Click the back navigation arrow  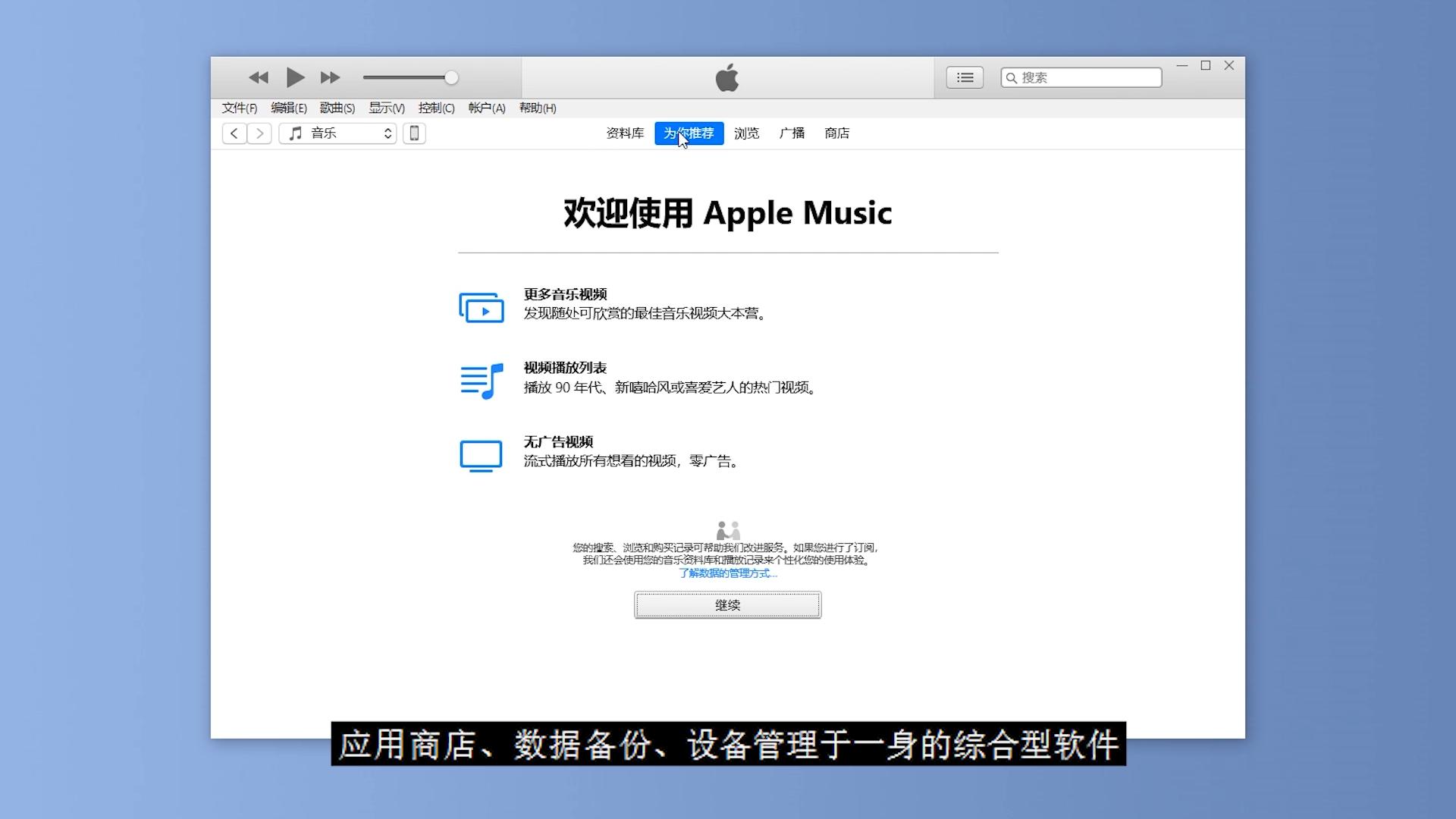pyautogui.click(x=234, y=133)
